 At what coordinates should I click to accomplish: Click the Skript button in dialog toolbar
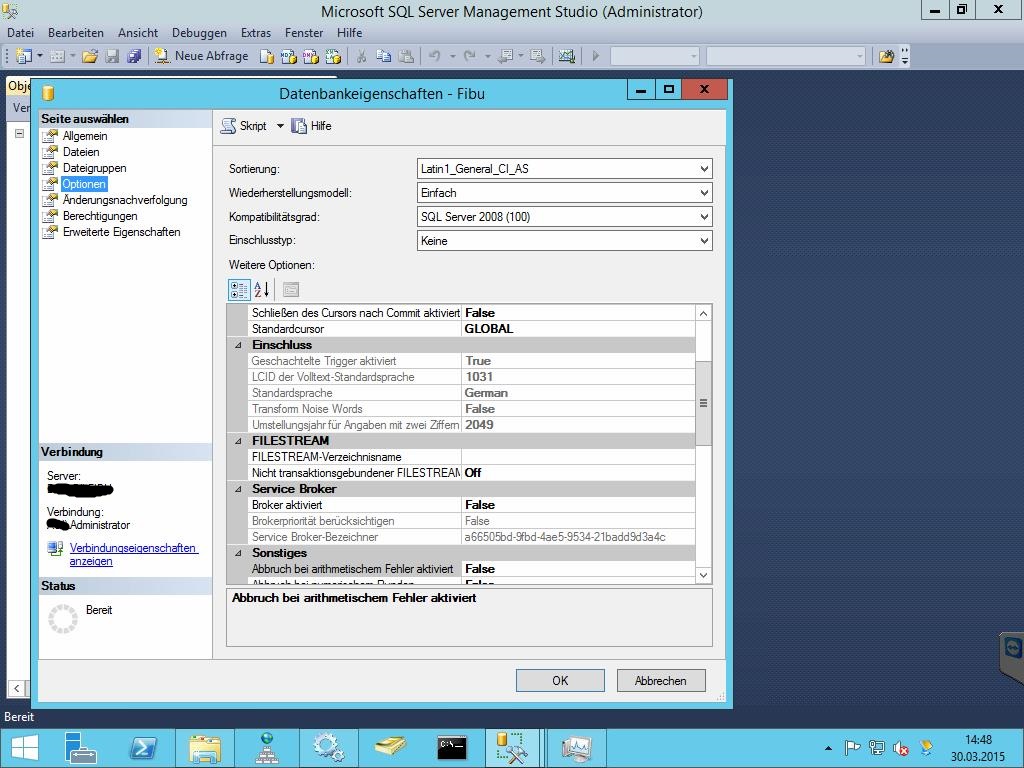point(244,126)
